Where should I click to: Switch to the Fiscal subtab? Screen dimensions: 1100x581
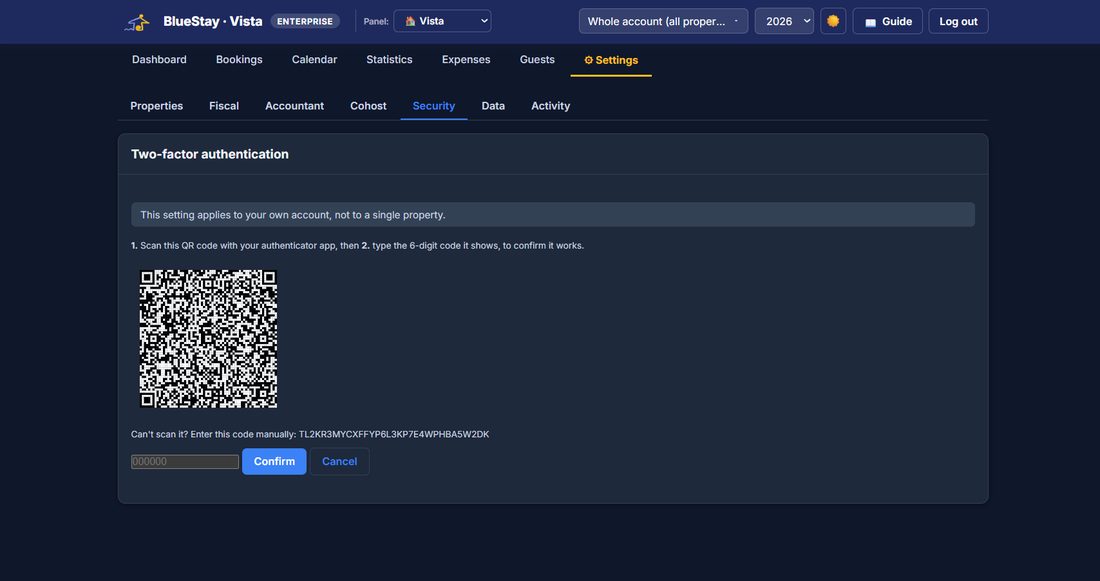tap(224, 106)
